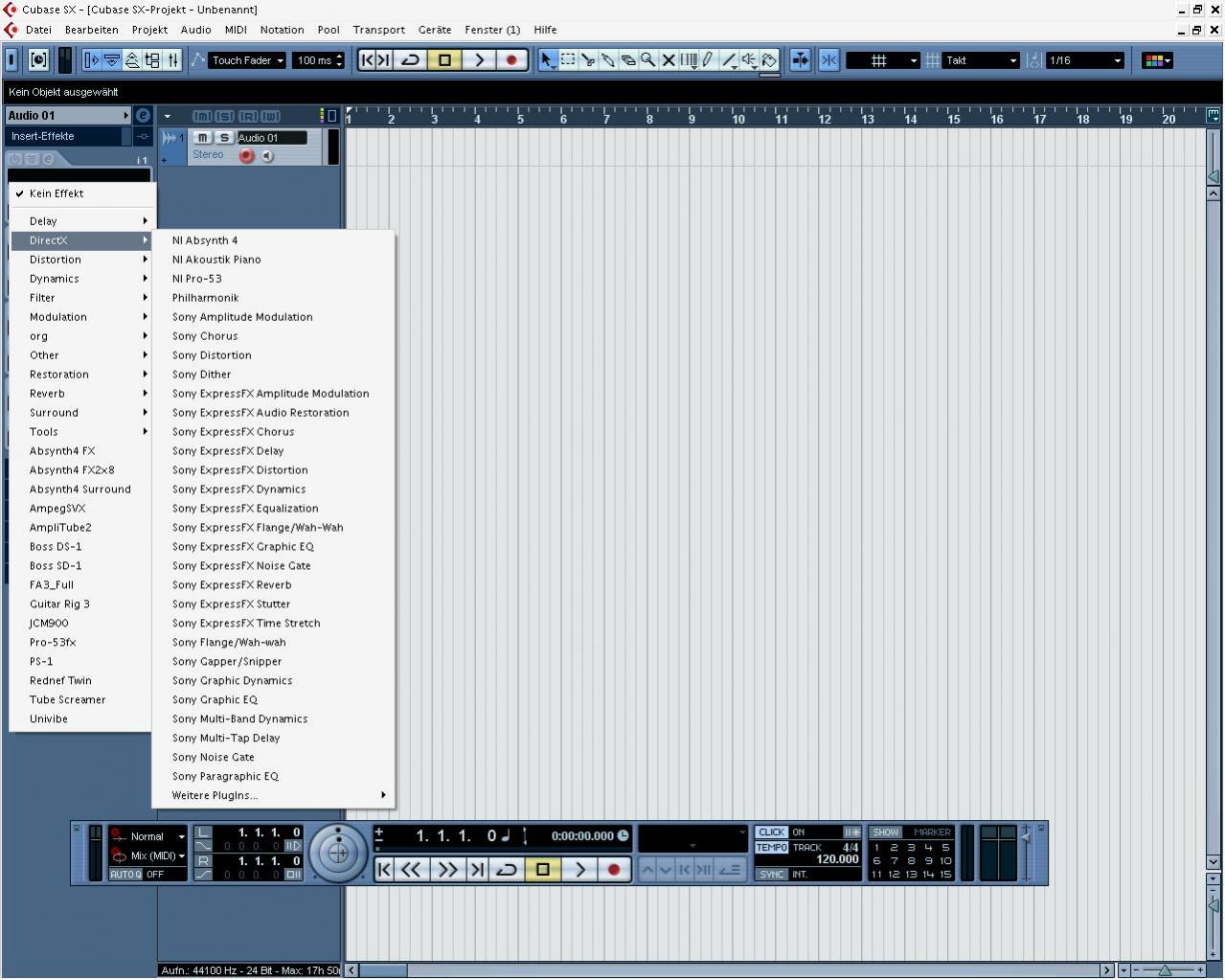This screenshot has width=1225, height=980.
Task: Open the Hilfe menu
Action: (x=545, y=30)
